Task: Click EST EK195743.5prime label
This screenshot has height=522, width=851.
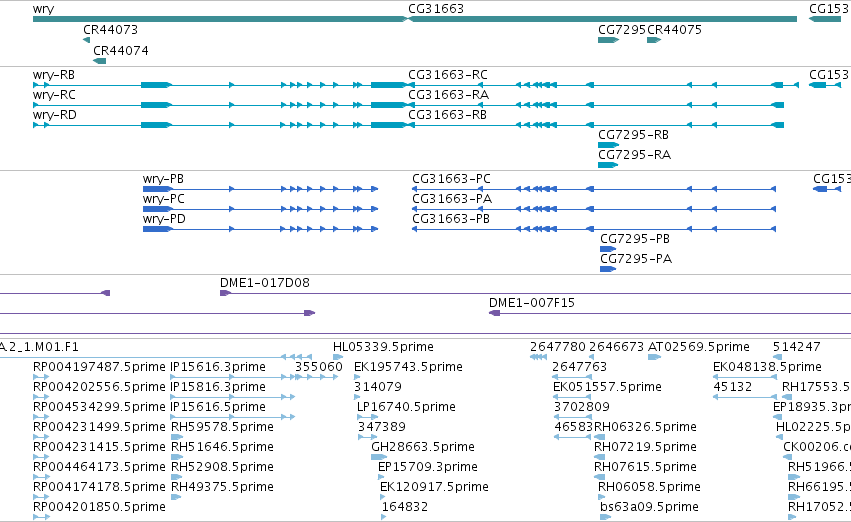Action: tap(408, 367)
